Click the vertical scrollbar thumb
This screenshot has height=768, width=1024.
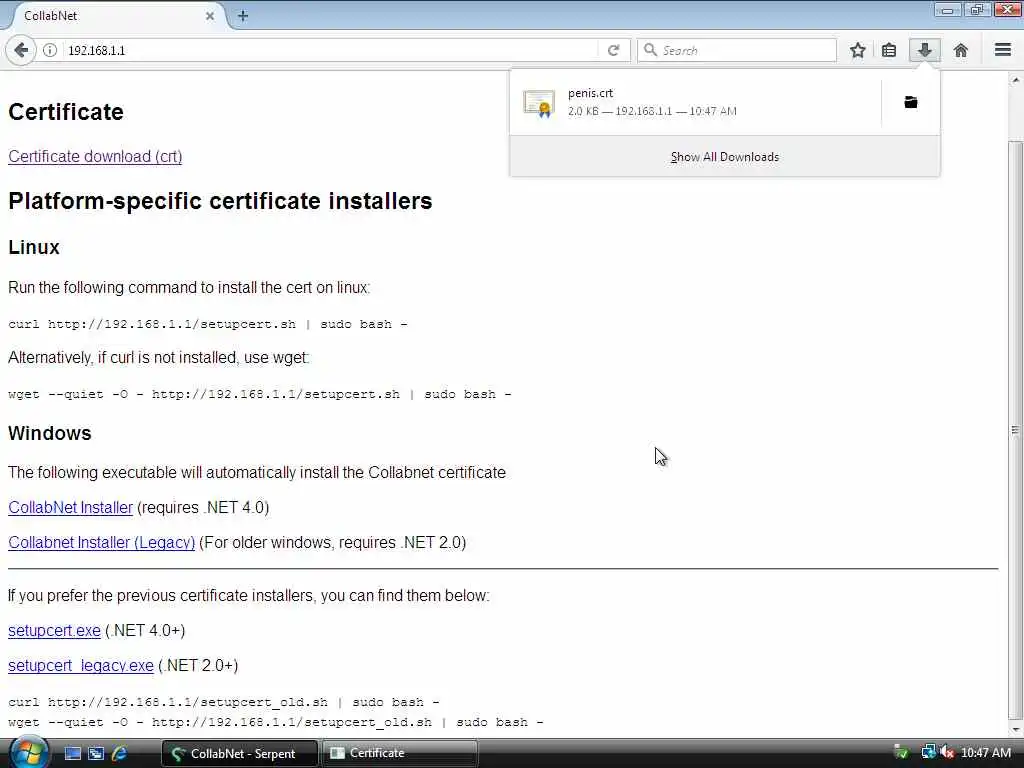[x=1015, y=430]
